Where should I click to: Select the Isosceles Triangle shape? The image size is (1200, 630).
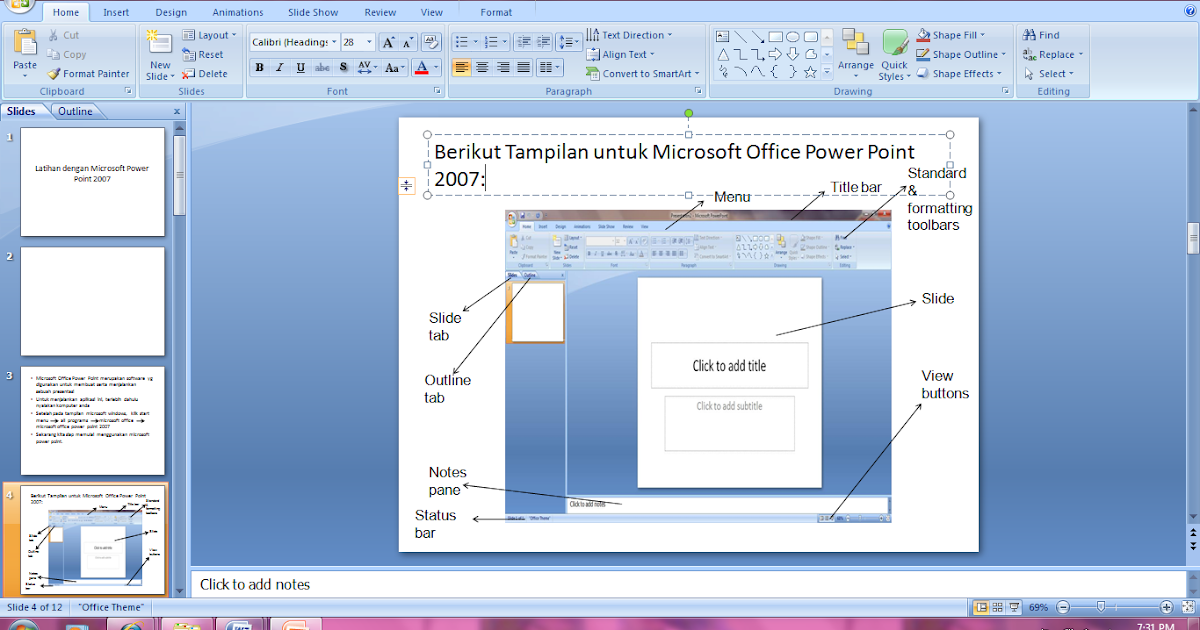pos(723,54)
